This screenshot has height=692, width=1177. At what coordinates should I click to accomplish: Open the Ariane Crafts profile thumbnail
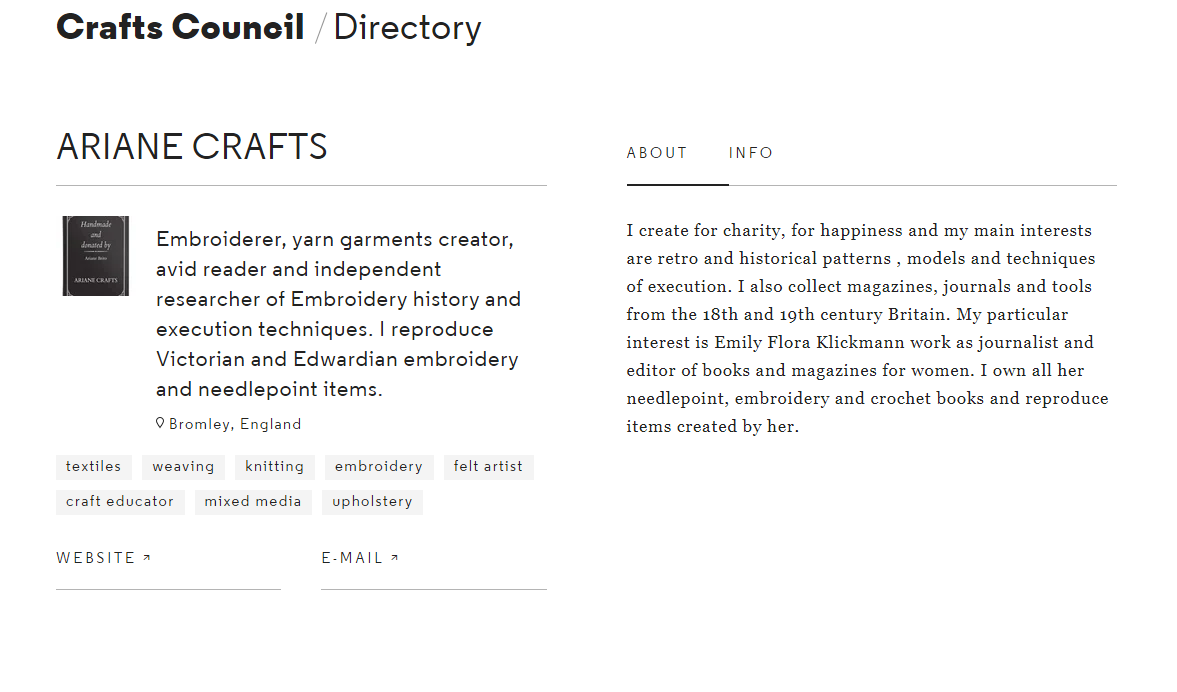point(95,256)
